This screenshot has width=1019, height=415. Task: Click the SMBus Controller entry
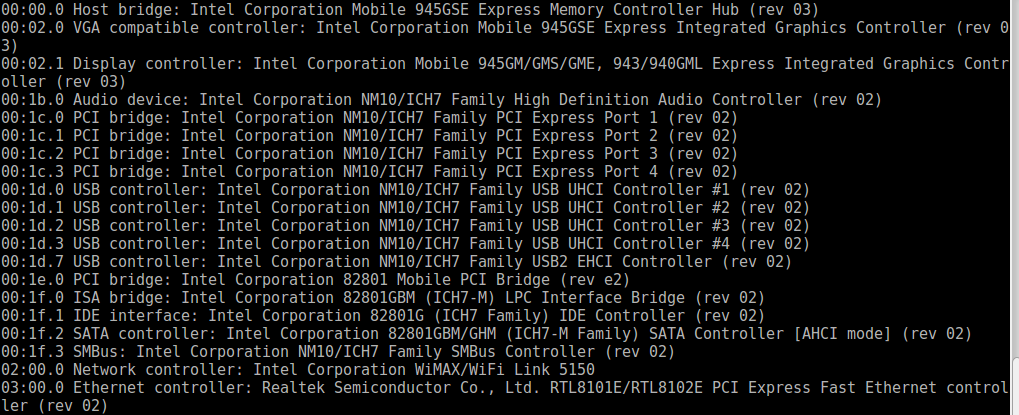click(337, 352)
